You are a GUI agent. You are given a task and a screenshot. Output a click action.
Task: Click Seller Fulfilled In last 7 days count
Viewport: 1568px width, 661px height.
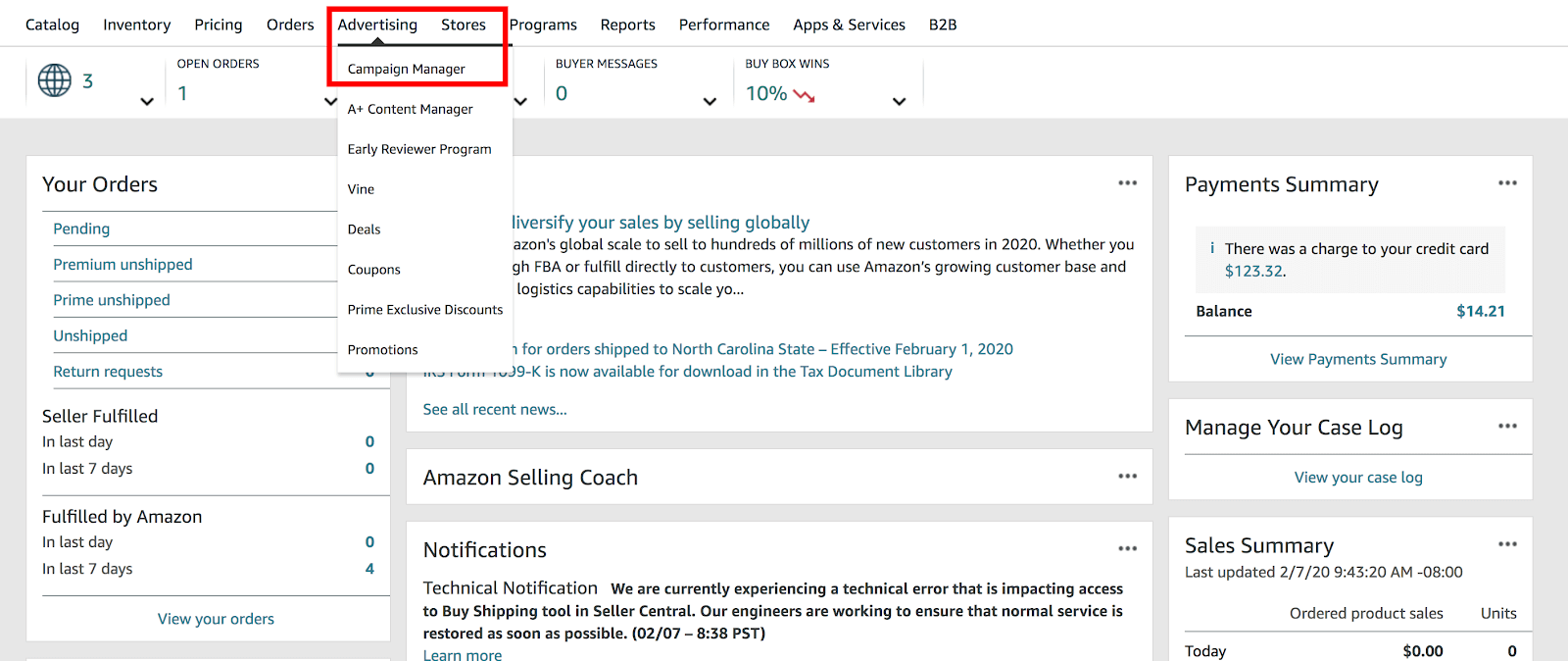[369, 469]
